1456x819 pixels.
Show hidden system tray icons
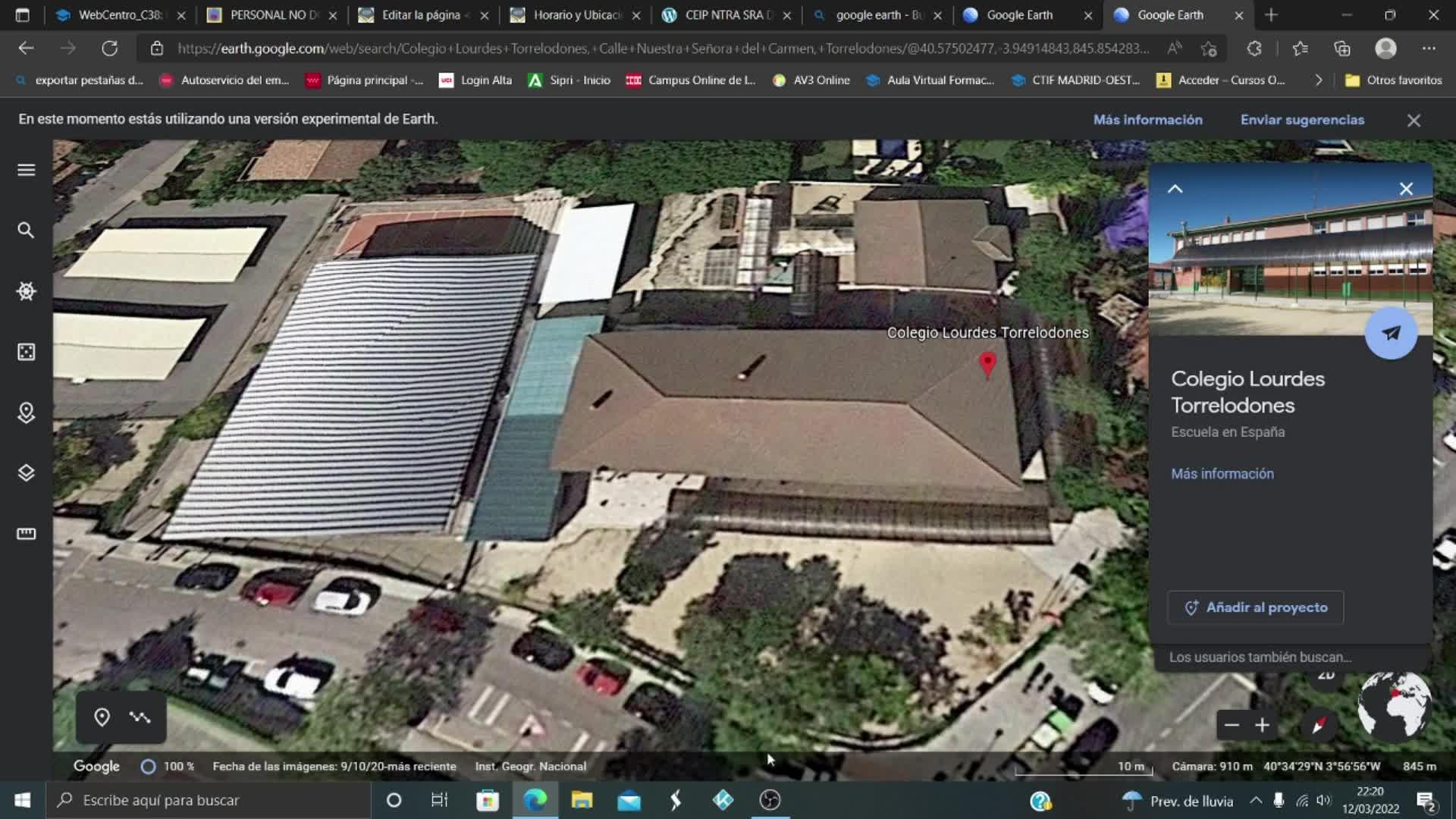[1256, 800]
